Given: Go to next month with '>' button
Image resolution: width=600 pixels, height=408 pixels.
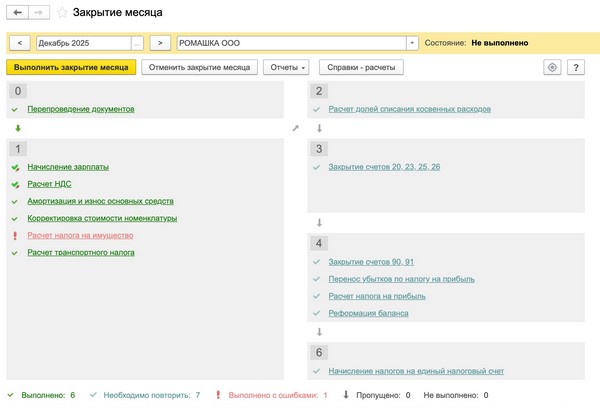Looking at the screenshot, I should (x=160, y=43).
